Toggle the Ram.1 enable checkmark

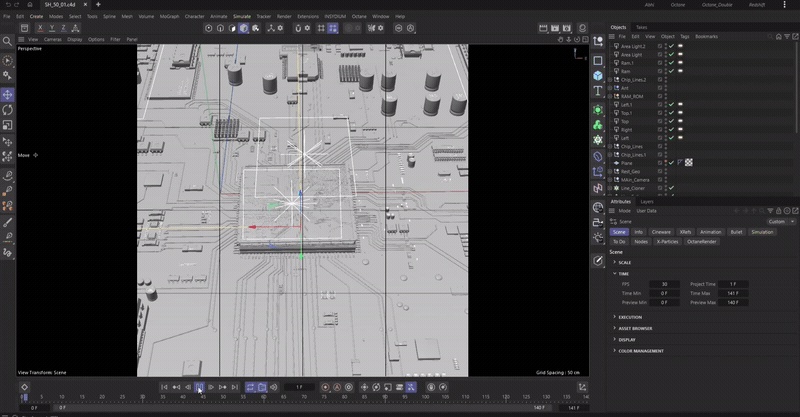671,63
